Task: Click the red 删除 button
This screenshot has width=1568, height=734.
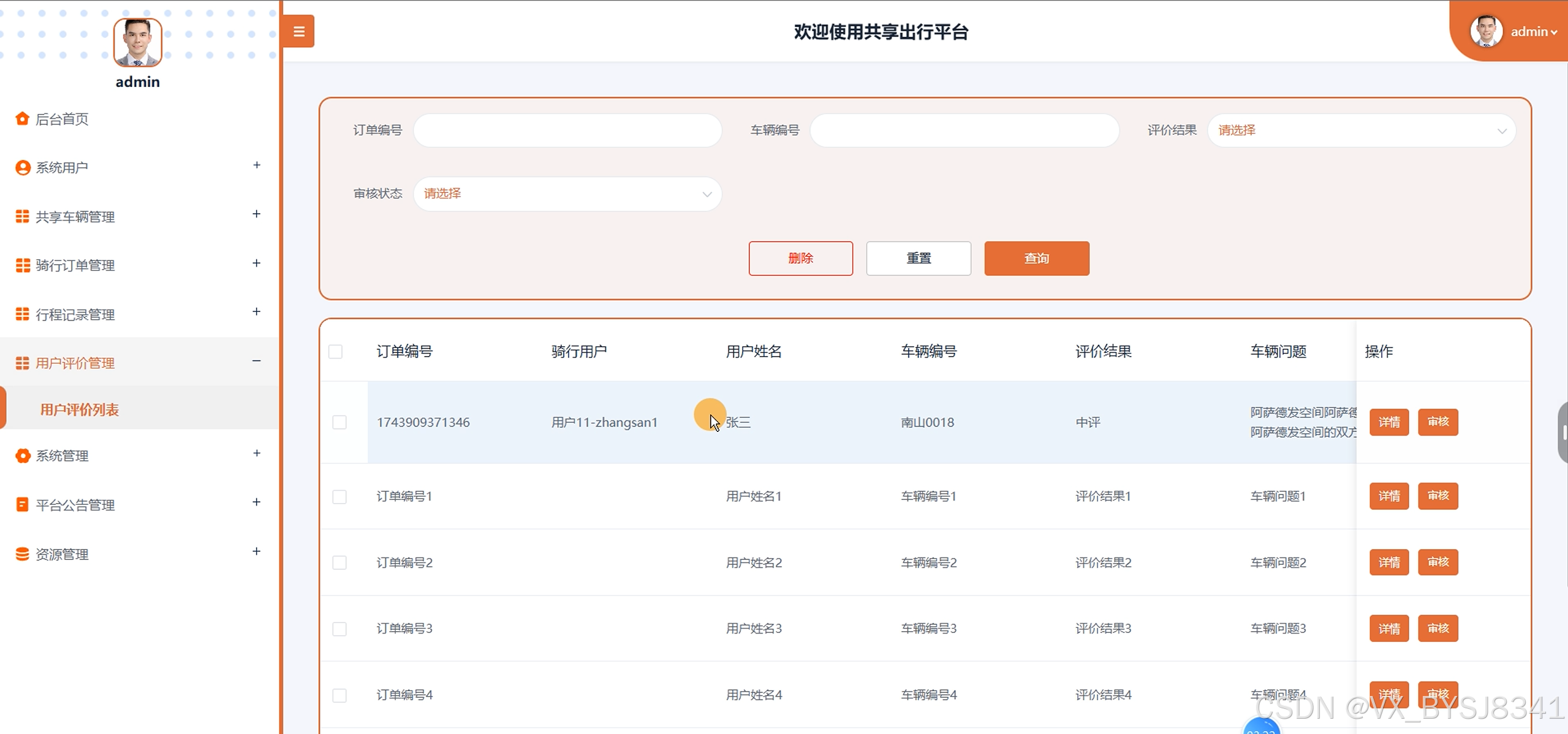Action: coord(800,259)
